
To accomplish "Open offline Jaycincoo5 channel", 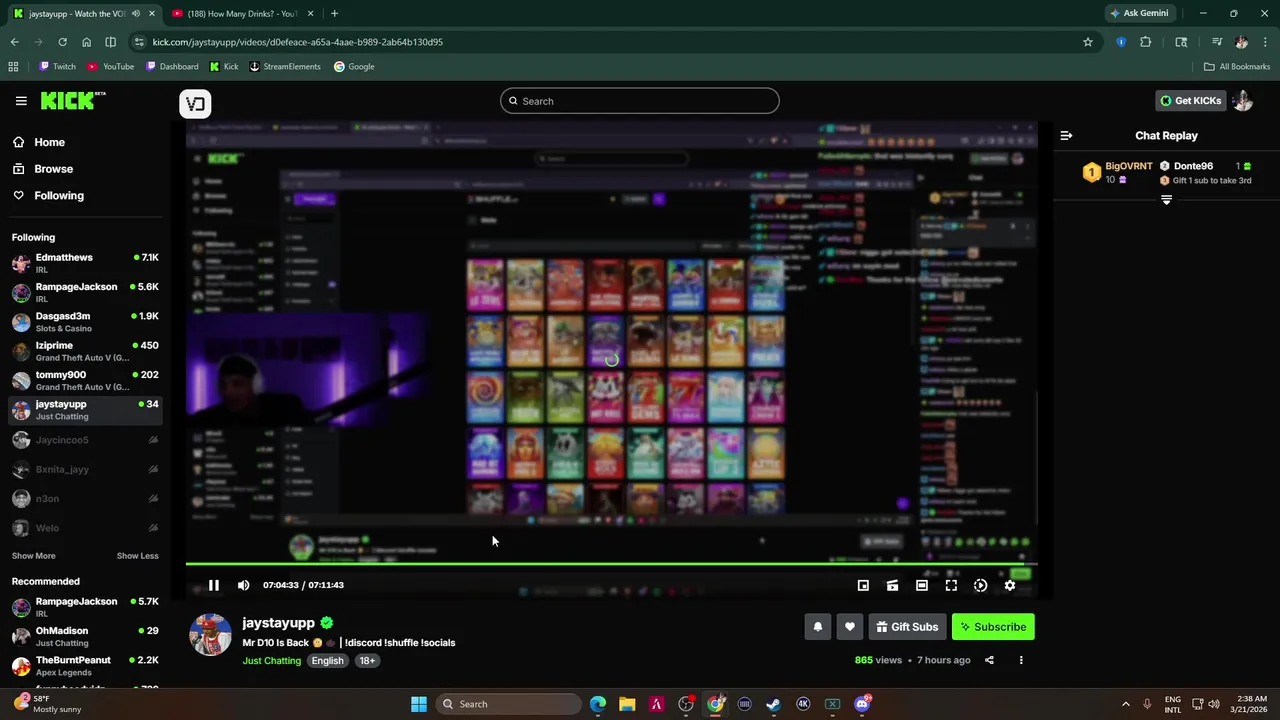I will coord(85,440).
